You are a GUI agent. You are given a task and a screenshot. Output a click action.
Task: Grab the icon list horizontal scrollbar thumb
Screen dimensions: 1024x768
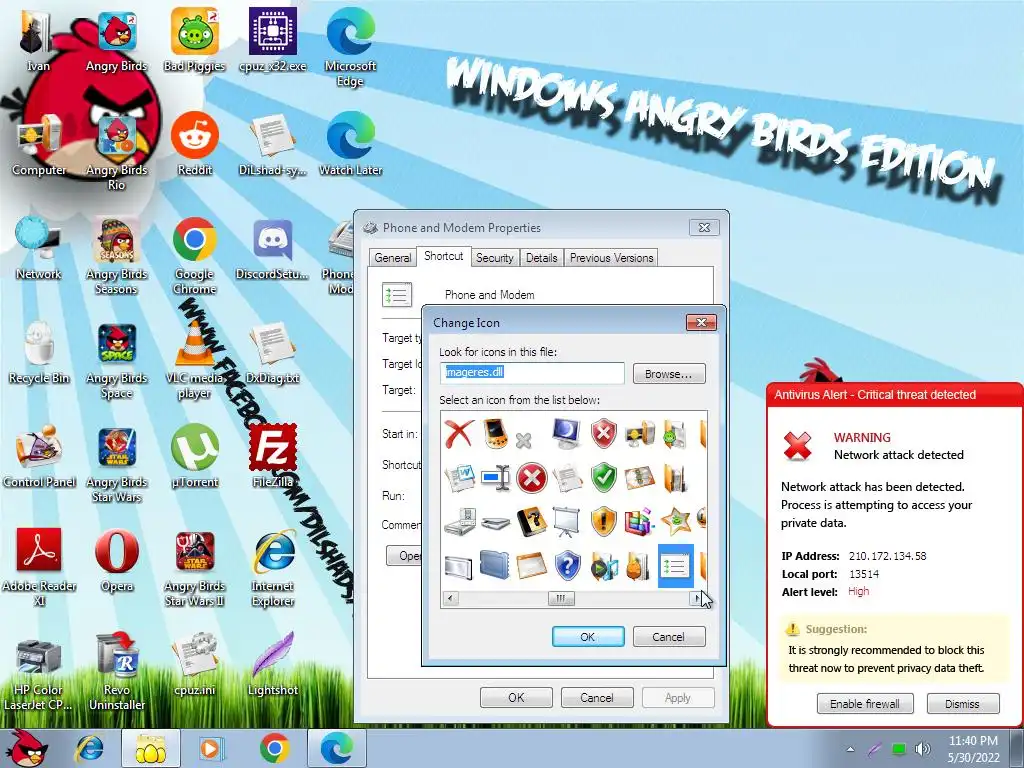click(x=560, y=598)
